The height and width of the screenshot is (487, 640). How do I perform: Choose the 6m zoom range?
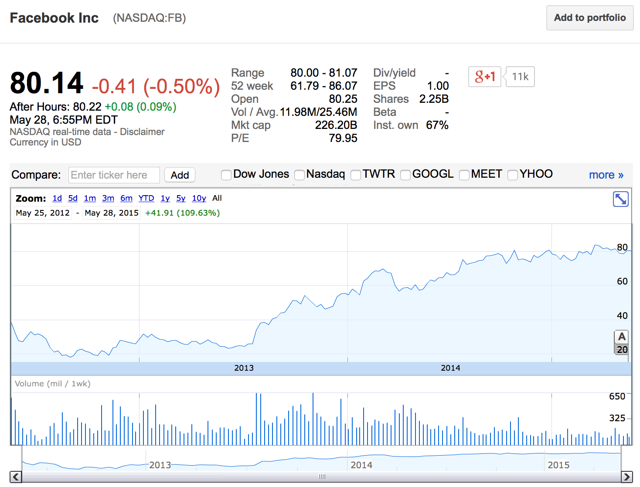tap(127, 198)
